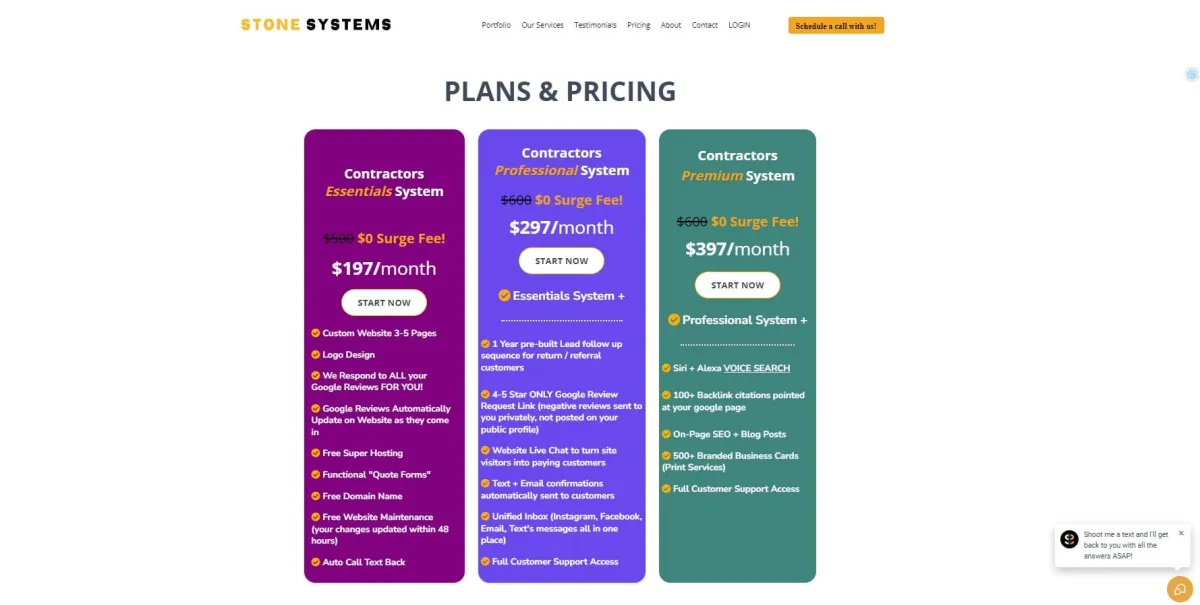The height and width of the screenshot is (605, 1200).
Task: Click Schedule a call with us button
Action: click(x=836, y=26)
